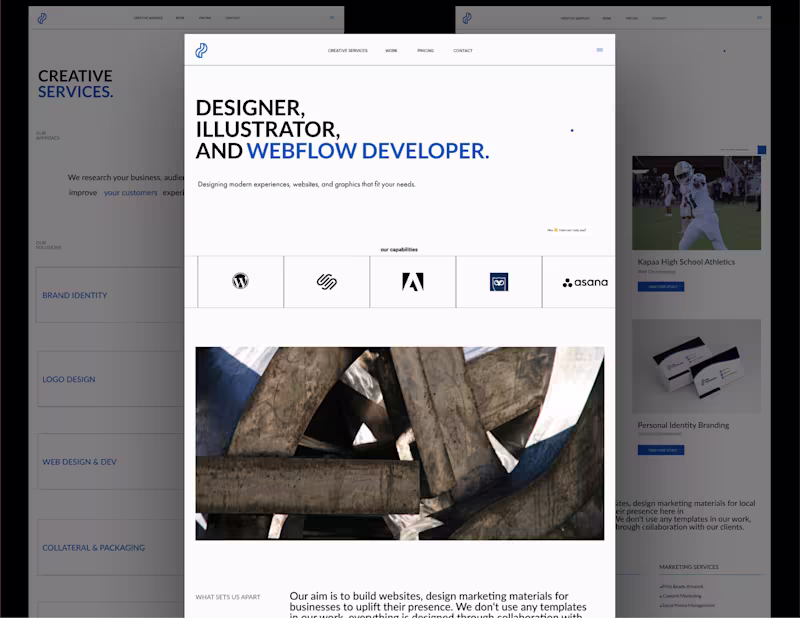Click Kapaa High School Athletics title

click(x=686, y=262)
